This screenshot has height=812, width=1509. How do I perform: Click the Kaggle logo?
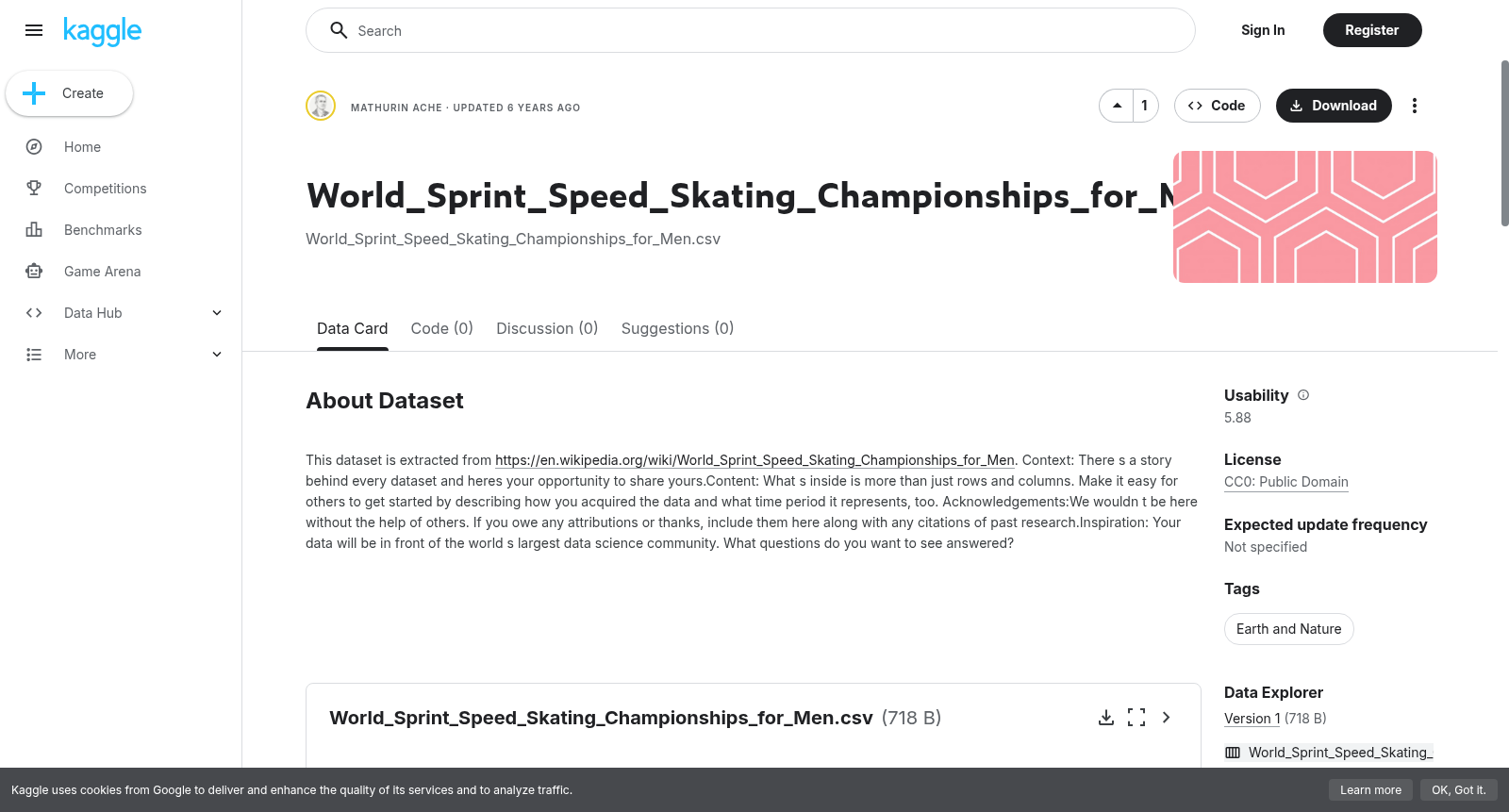point(102,31)
